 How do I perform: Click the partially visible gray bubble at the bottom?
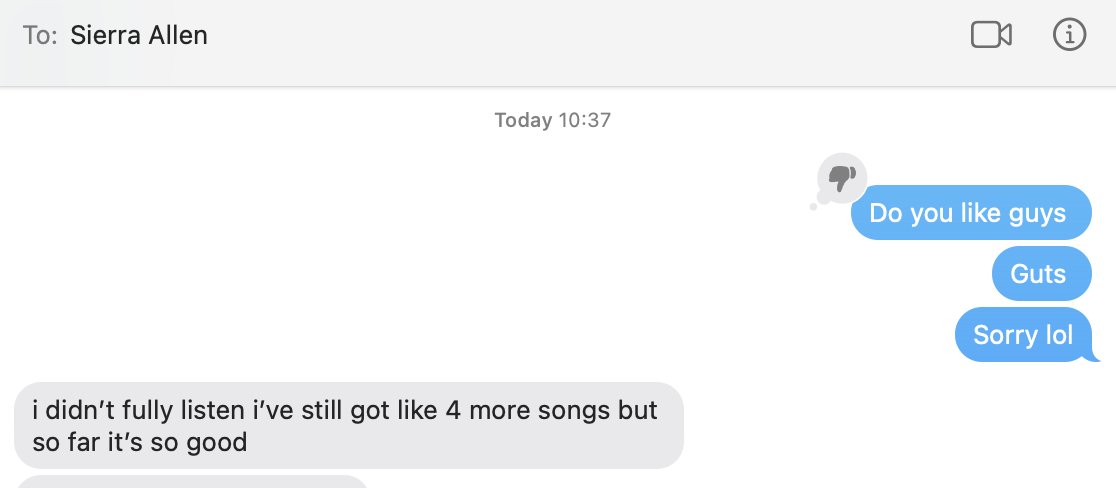coord(191,482)
